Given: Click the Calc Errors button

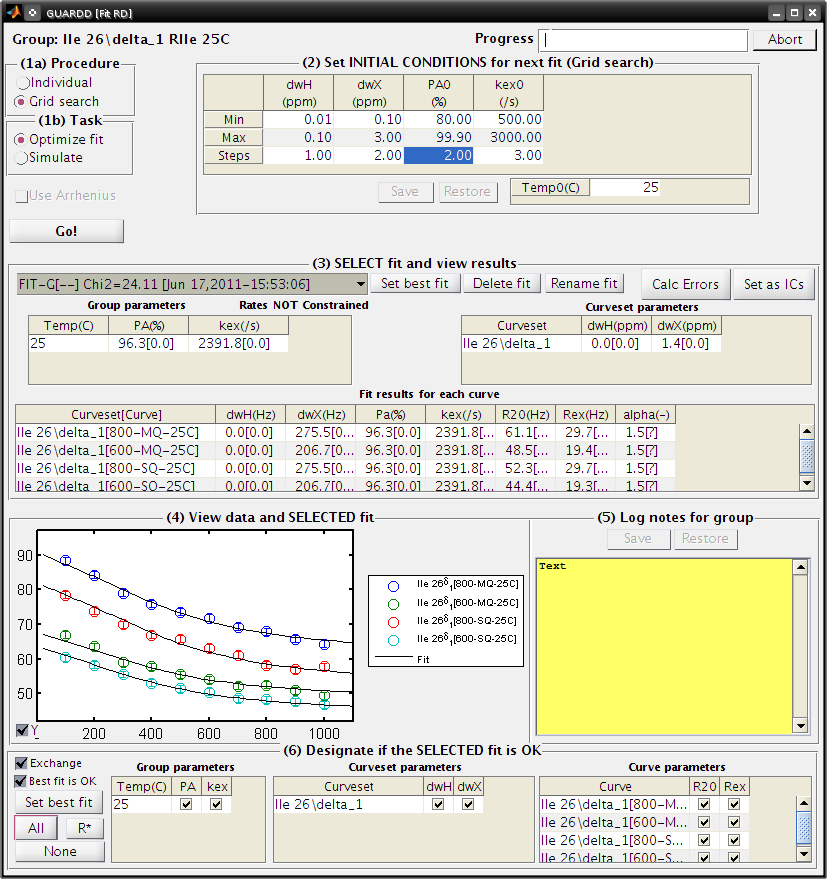Looking at the screenshot, I should click(x=685, y=284).
